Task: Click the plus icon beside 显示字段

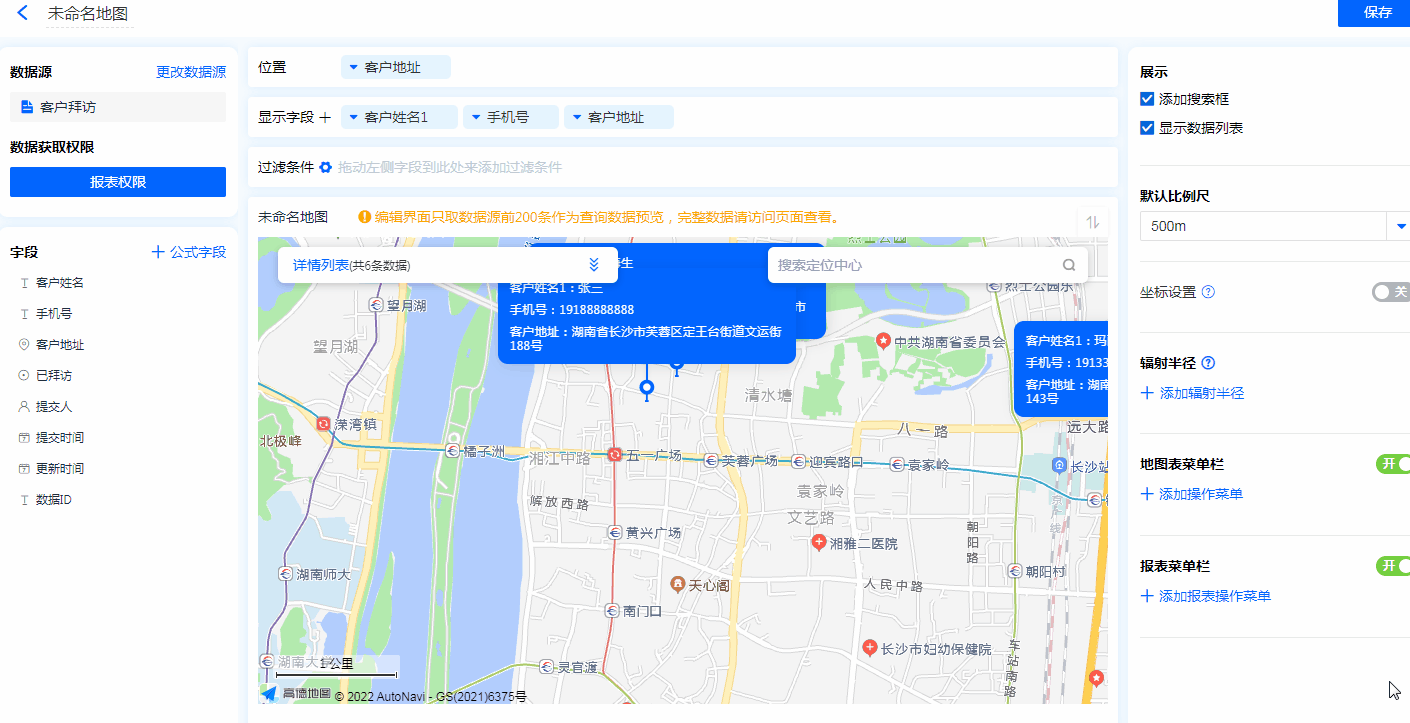Action: 324,118
